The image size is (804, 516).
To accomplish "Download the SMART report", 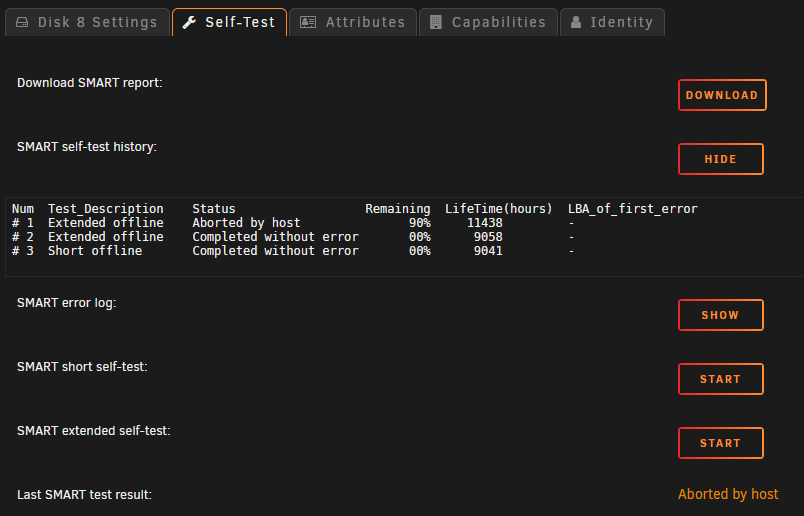I will pyautogui.click(x=722, y=95).
